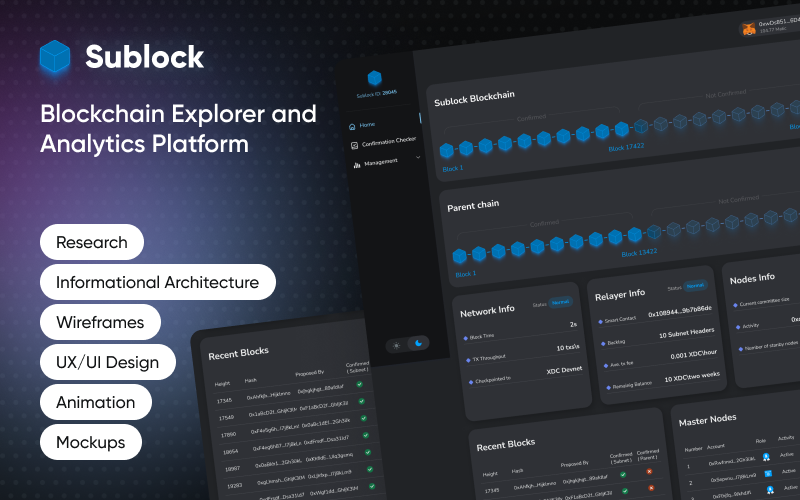Click the MetaMask fox wallet icon

tap(748, 29)
